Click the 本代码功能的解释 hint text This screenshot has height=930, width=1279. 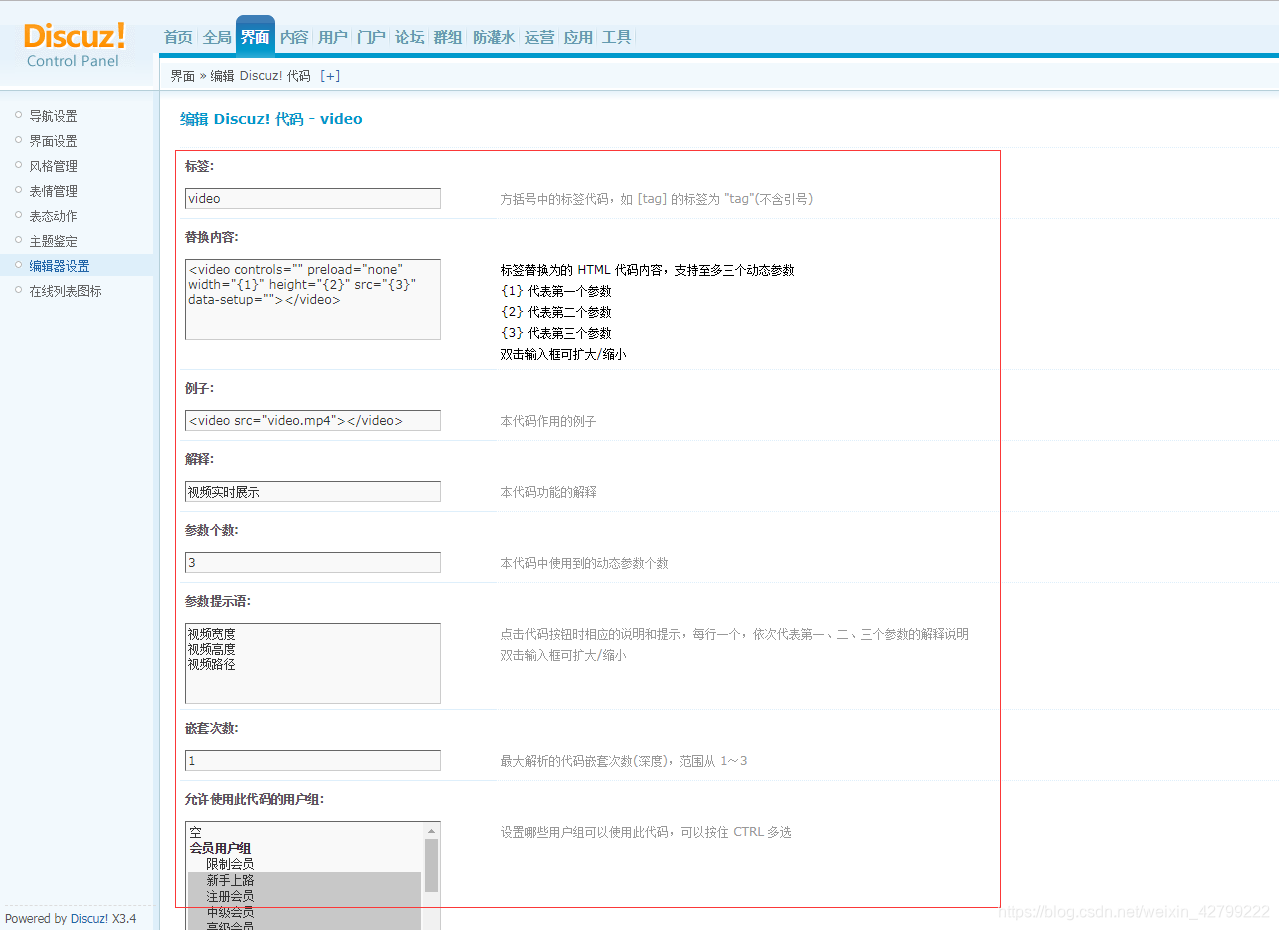click(548, 493)
